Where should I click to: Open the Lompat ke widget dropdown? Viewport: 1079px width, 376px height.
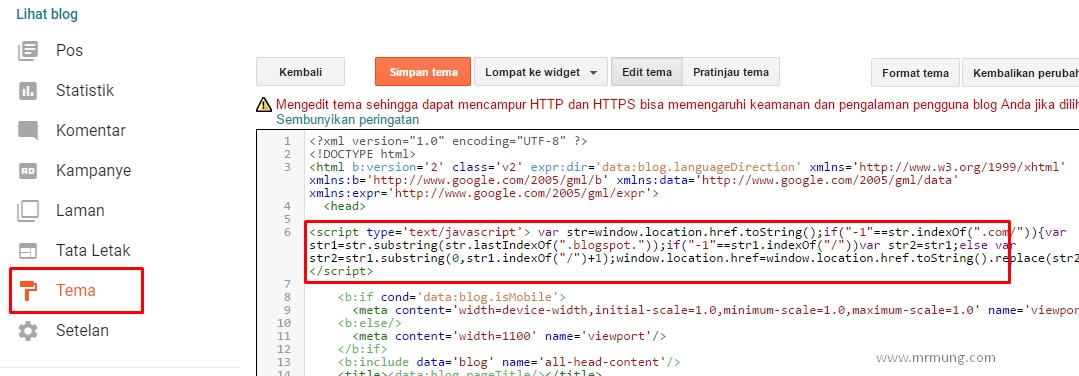(x=540, y=72)
